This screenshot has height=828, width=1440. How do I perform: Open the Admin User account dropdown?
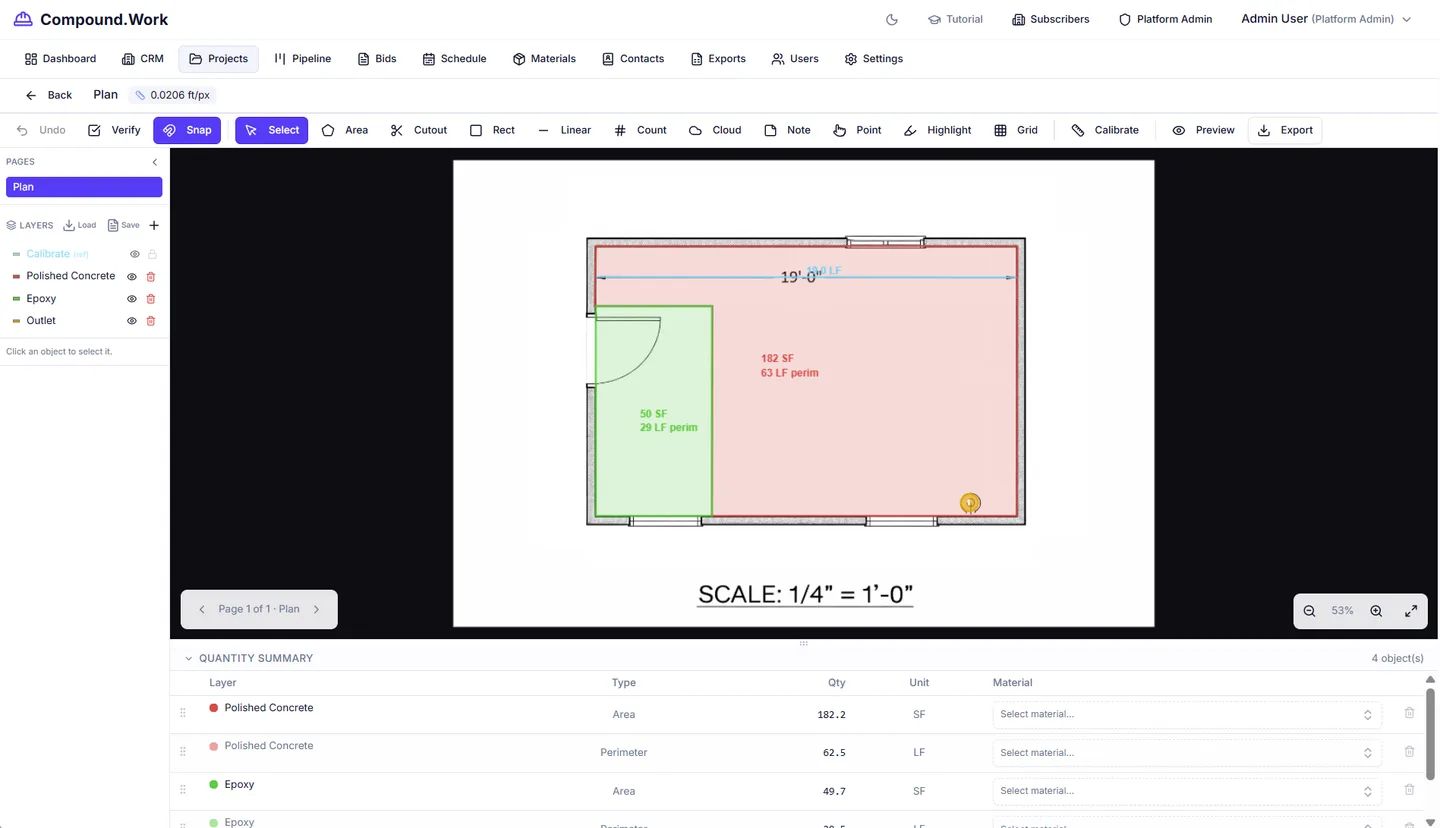pos(1326,19)
